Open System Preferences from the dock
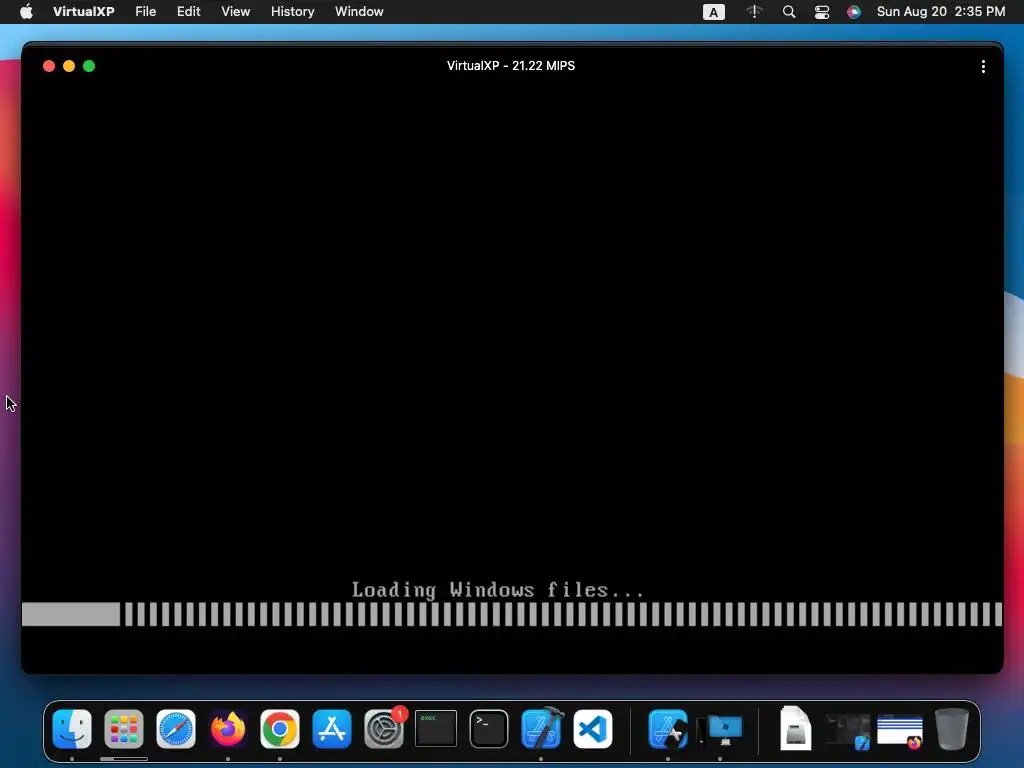 [x=384, y=729]
